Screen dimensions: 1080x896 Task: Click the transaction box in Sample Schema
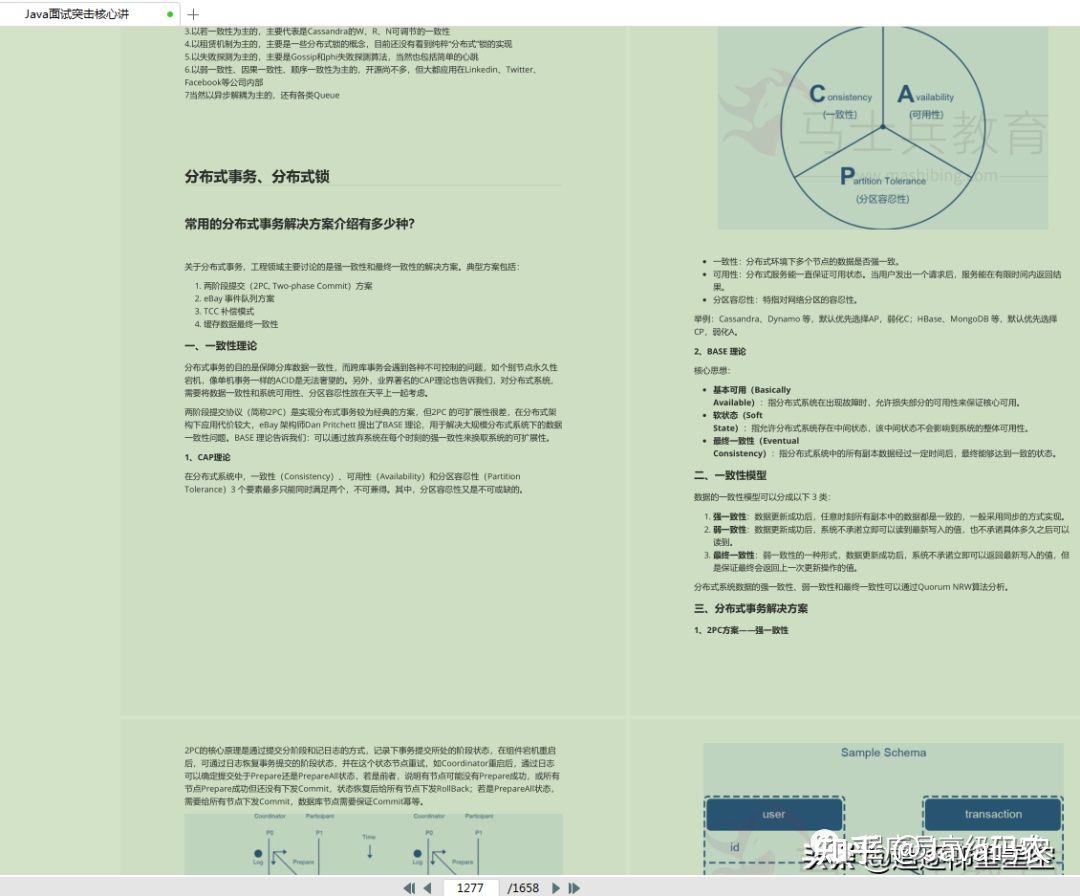click(x=993, y=814)
